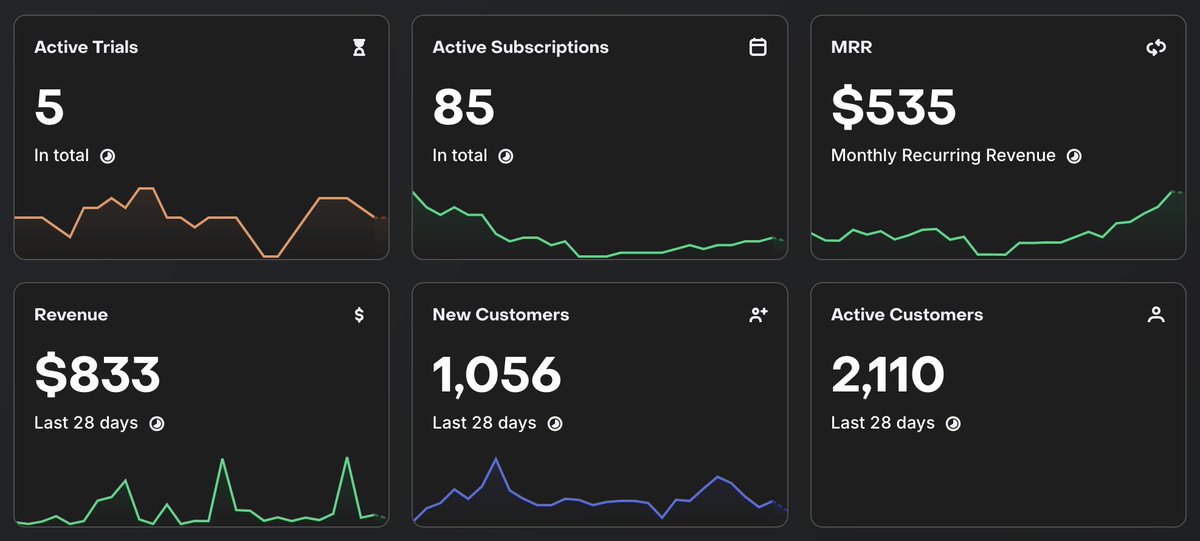Click the 1,056 New Customers value

click(497, 375)
